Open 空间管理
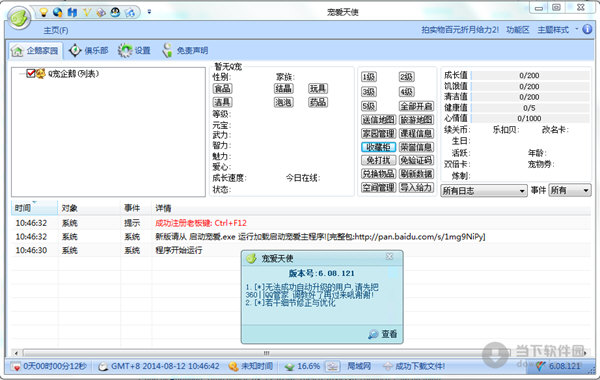Image resolution: width=600 pixels, height=380 pixels. [x=378, y=188]
